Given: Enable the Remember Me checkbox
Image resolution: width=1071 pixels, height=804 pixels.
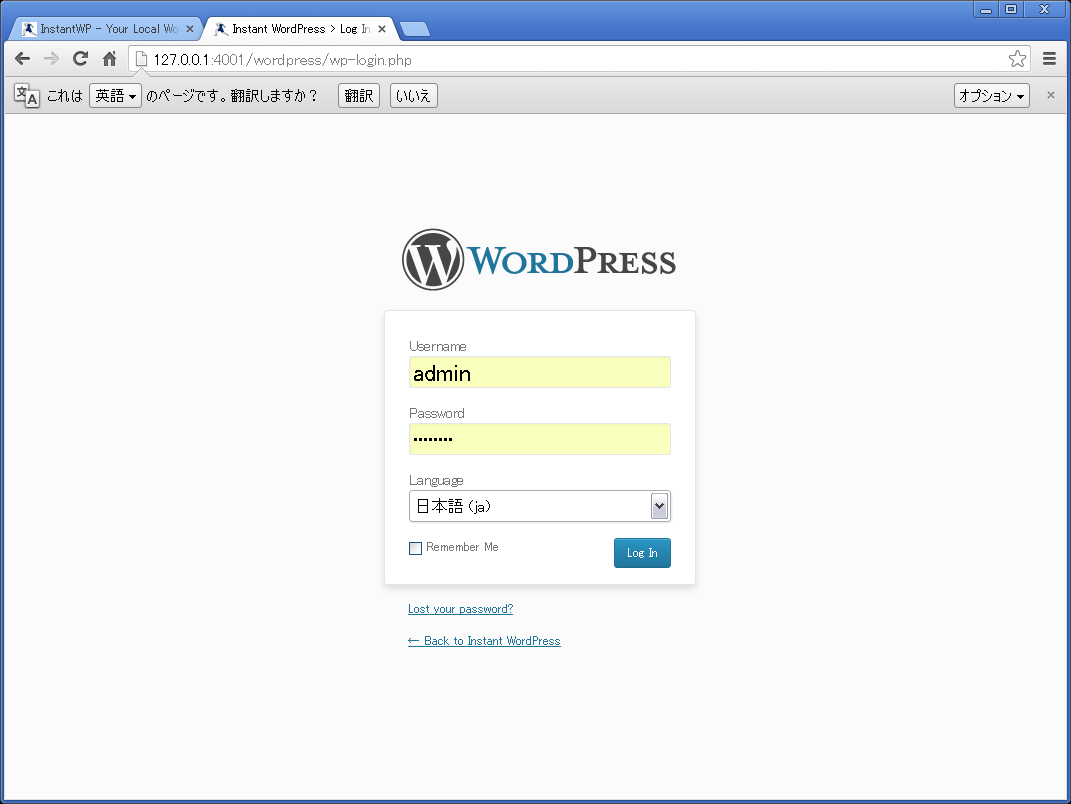Looking at the screenshot, I should pyautogui.click(x=415, y=548).
